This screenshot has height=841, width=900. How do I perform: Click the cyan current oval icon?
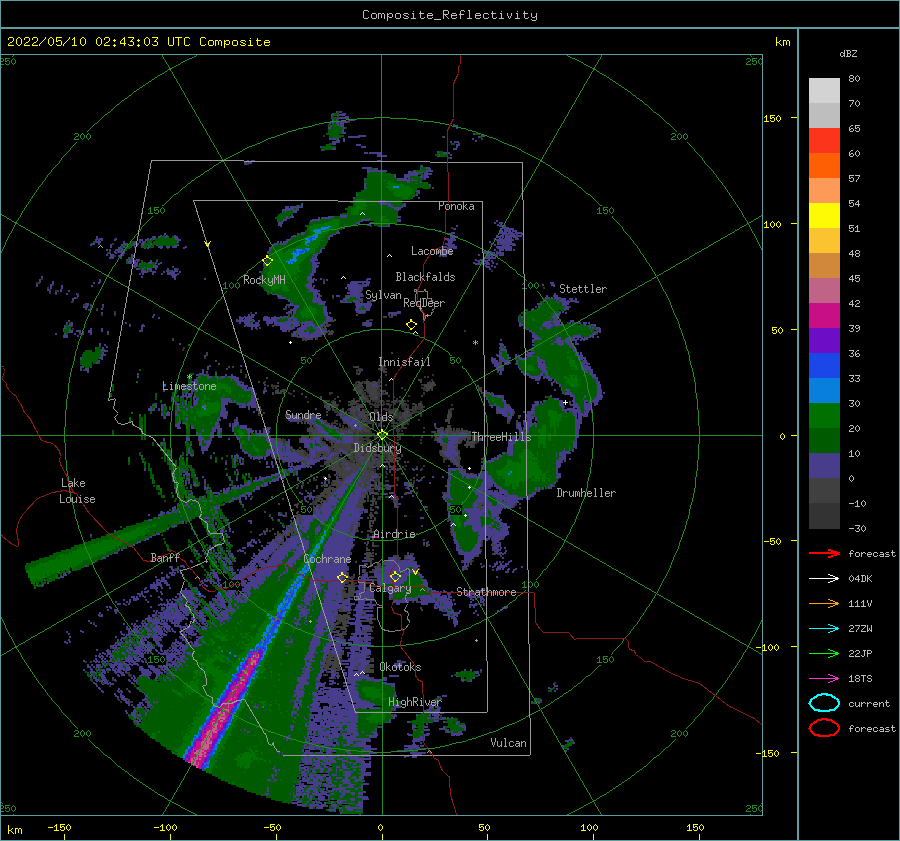coord(824,703)
